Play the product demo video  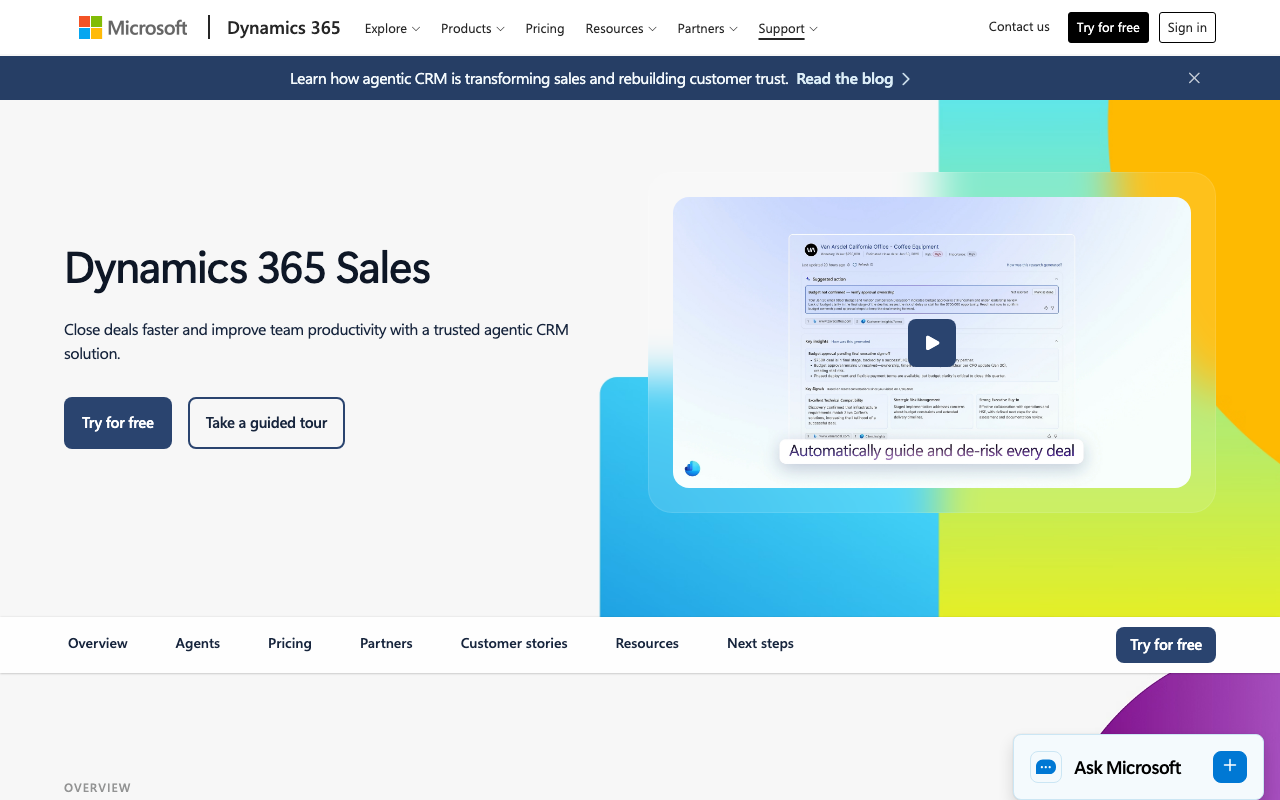pos(932,343)
